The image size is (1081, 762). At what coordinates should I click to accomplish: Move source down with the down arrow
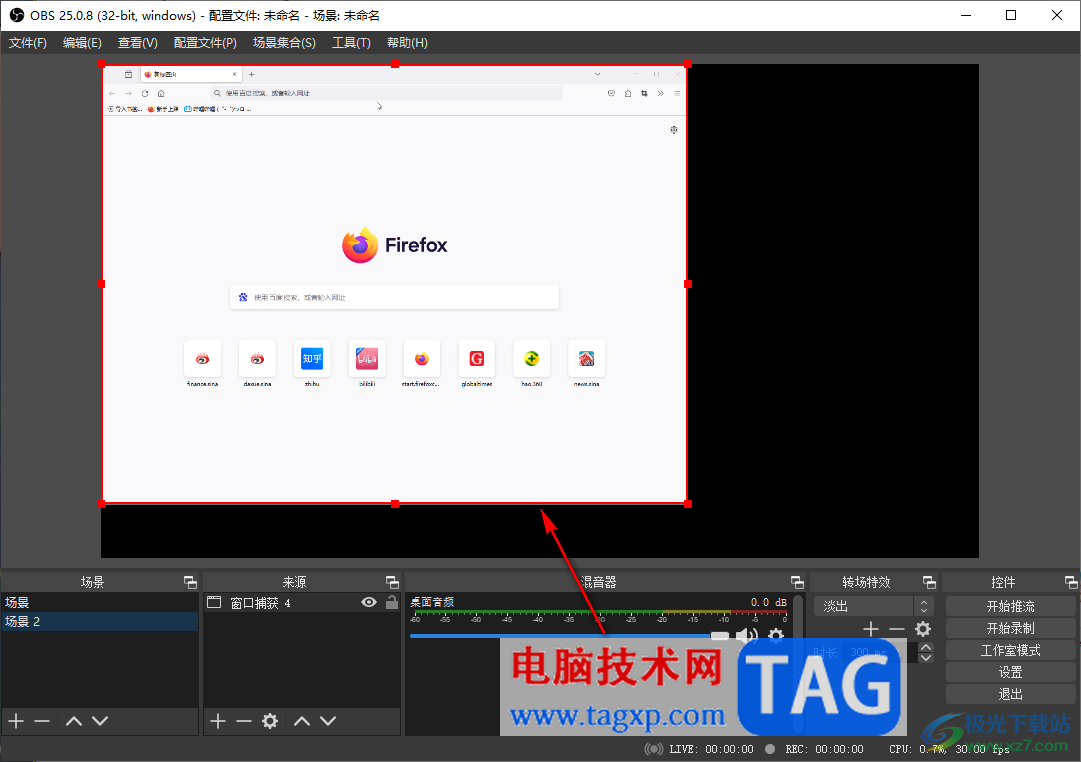(328, 721)
